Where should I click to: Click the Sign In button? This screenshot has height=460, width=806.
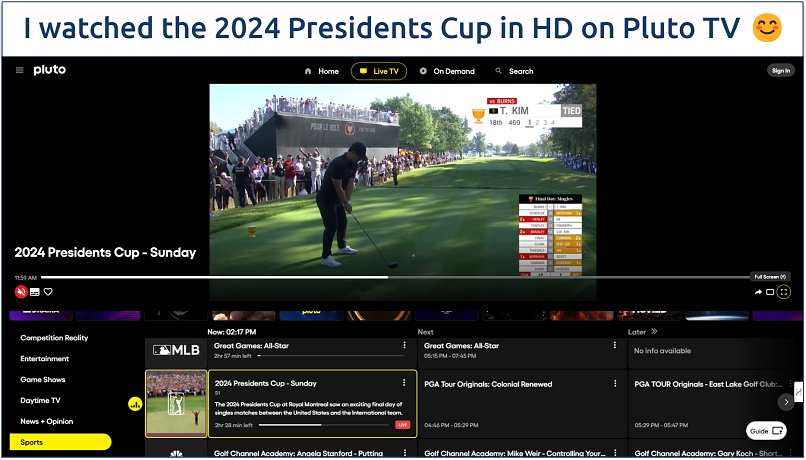[781, 70]
